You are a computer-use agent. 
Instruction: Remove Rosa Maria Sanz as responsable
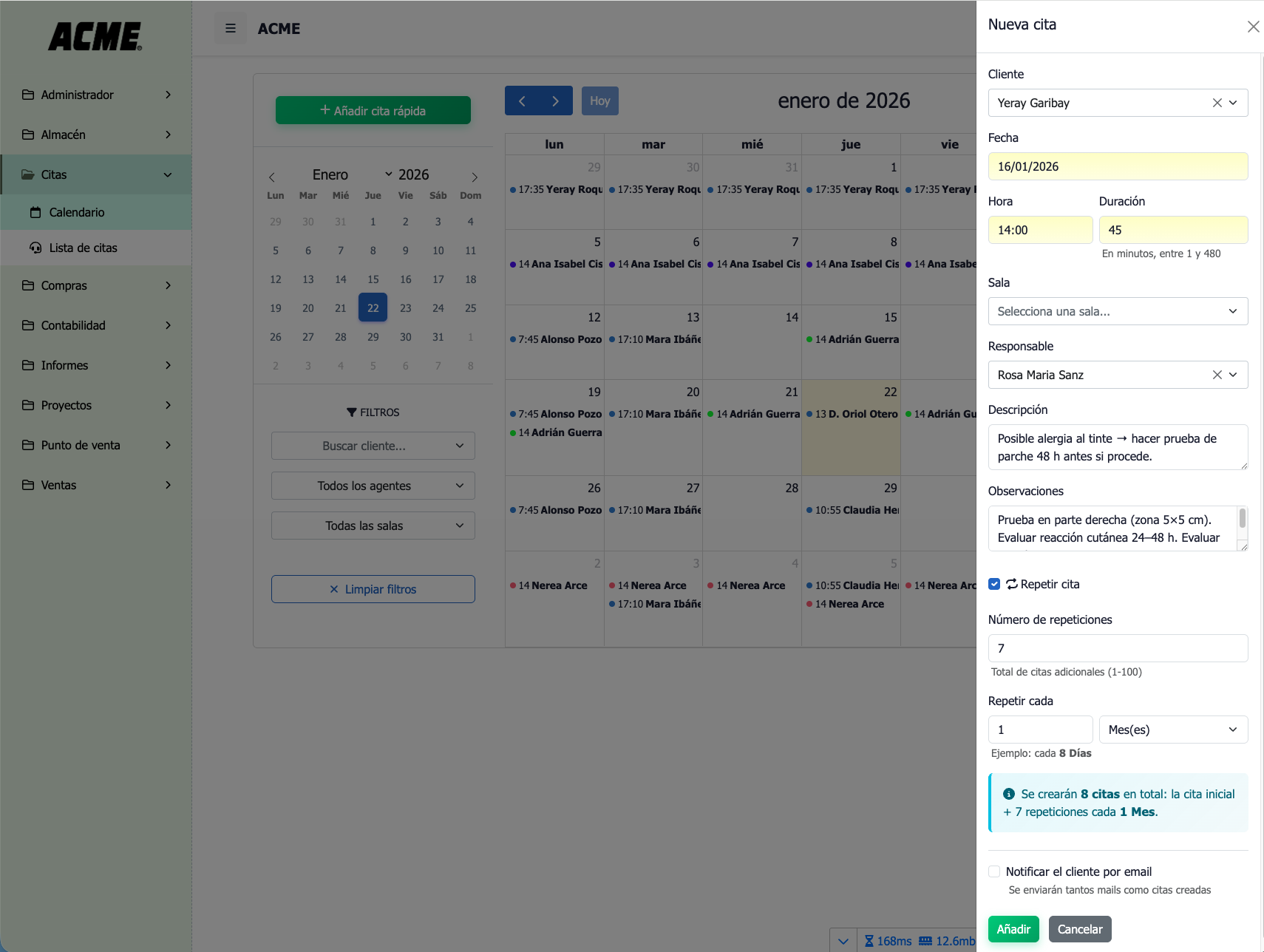(1217, 375)
